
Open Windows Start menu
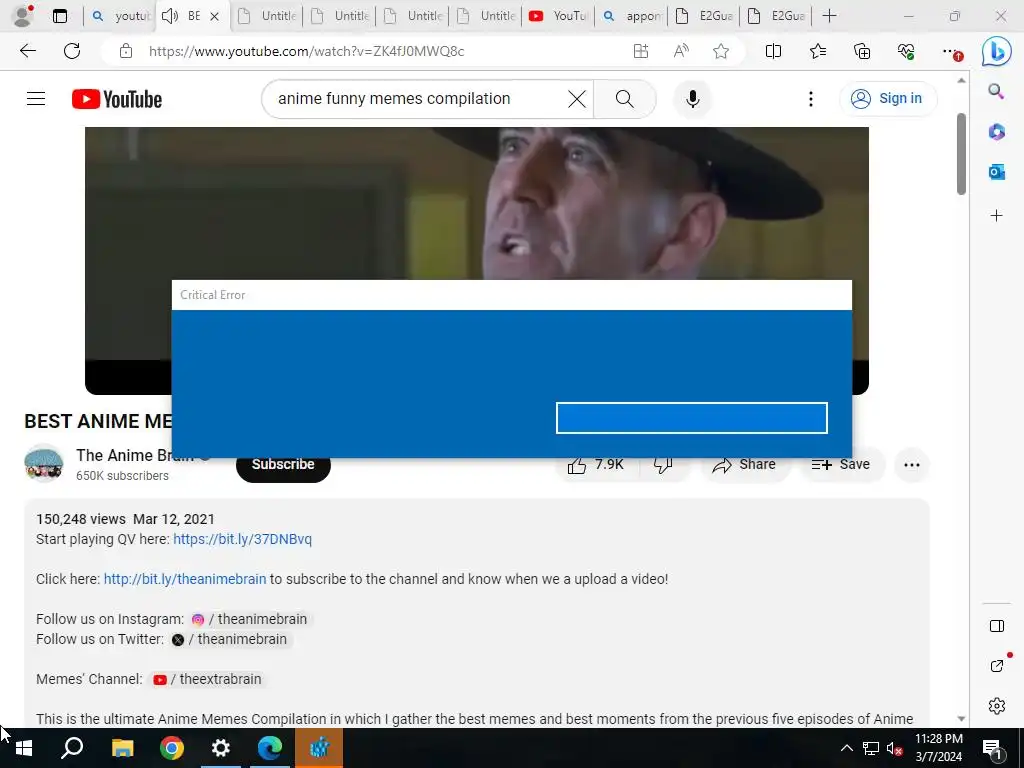click(x=24, y=748)
